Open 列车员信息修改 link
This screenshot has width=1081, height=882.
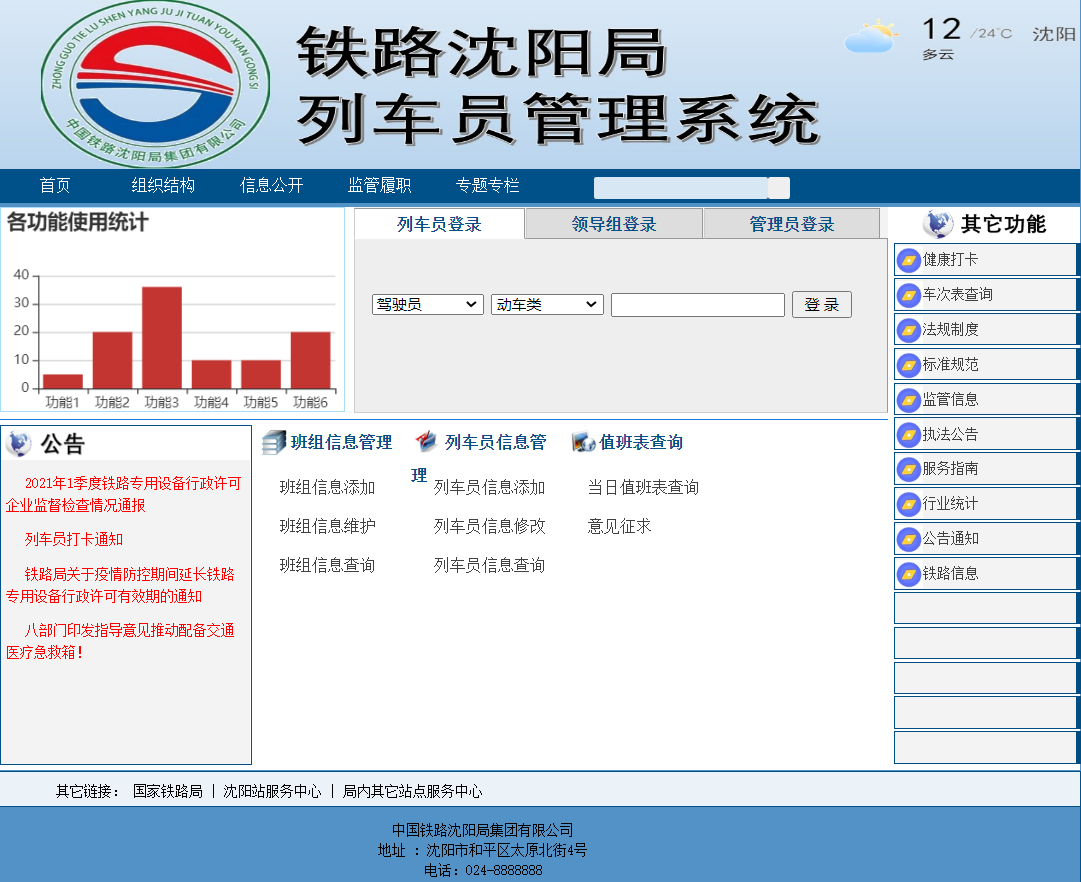[x=489, y=526]
